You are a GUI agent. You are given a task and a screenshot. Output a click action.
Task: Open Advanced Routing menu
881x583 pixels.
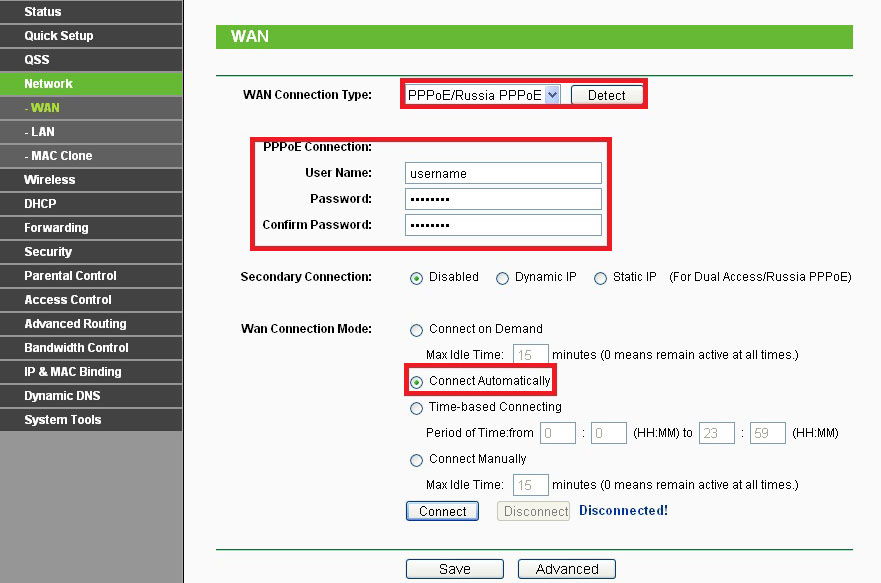point(91,324)
